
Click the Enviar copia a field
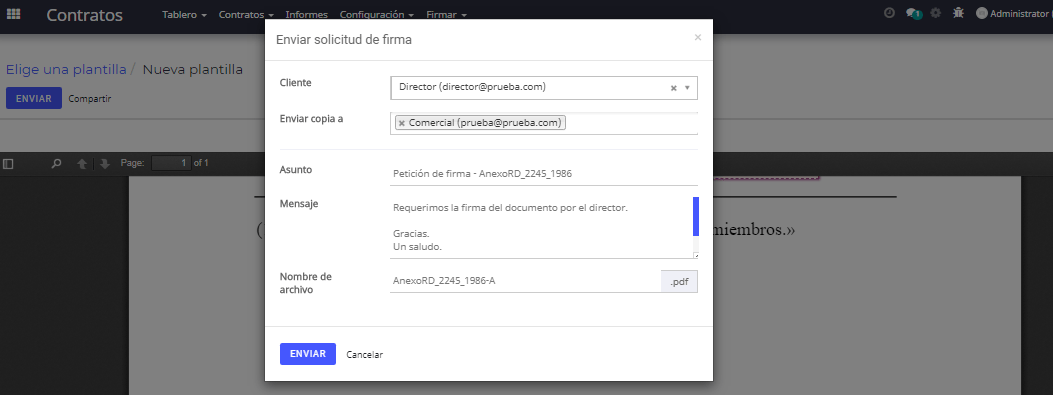coord(544,123)
